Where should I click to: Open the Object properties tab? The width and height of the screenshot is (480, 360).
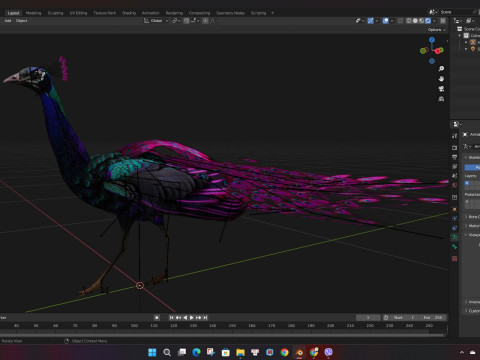pos(454,209)
